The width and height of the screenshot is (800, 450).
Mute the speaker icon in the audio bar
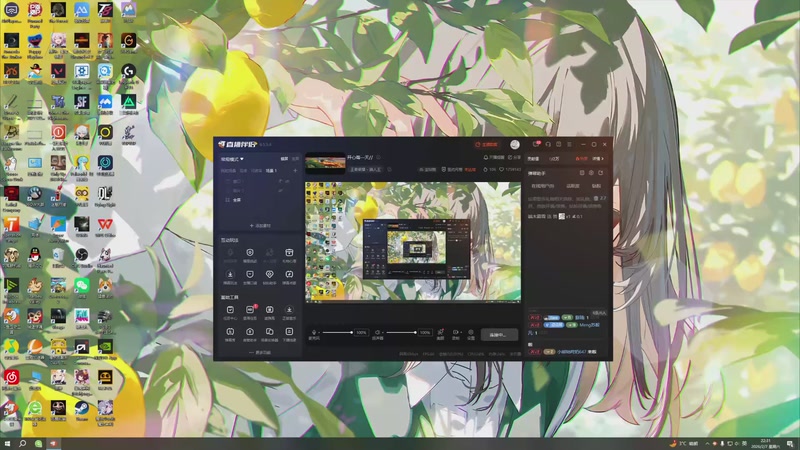(x=377, y=332)
